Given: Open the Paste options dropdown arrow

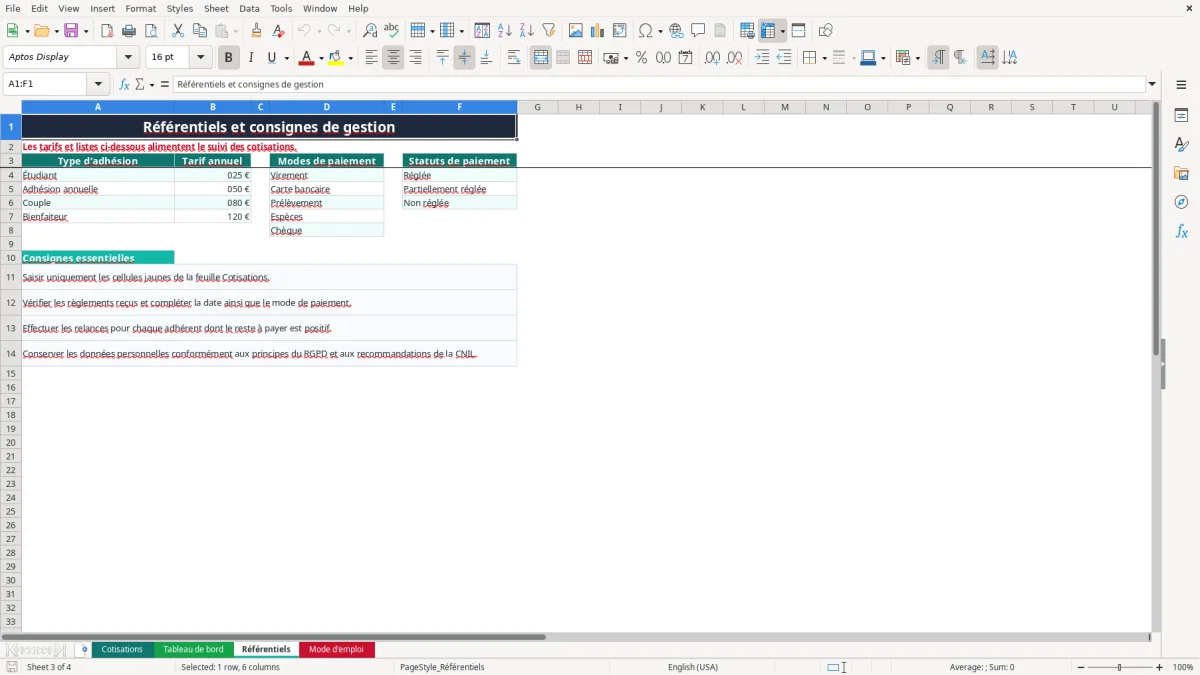Looking at the screenshot, I should click(236, 31).
